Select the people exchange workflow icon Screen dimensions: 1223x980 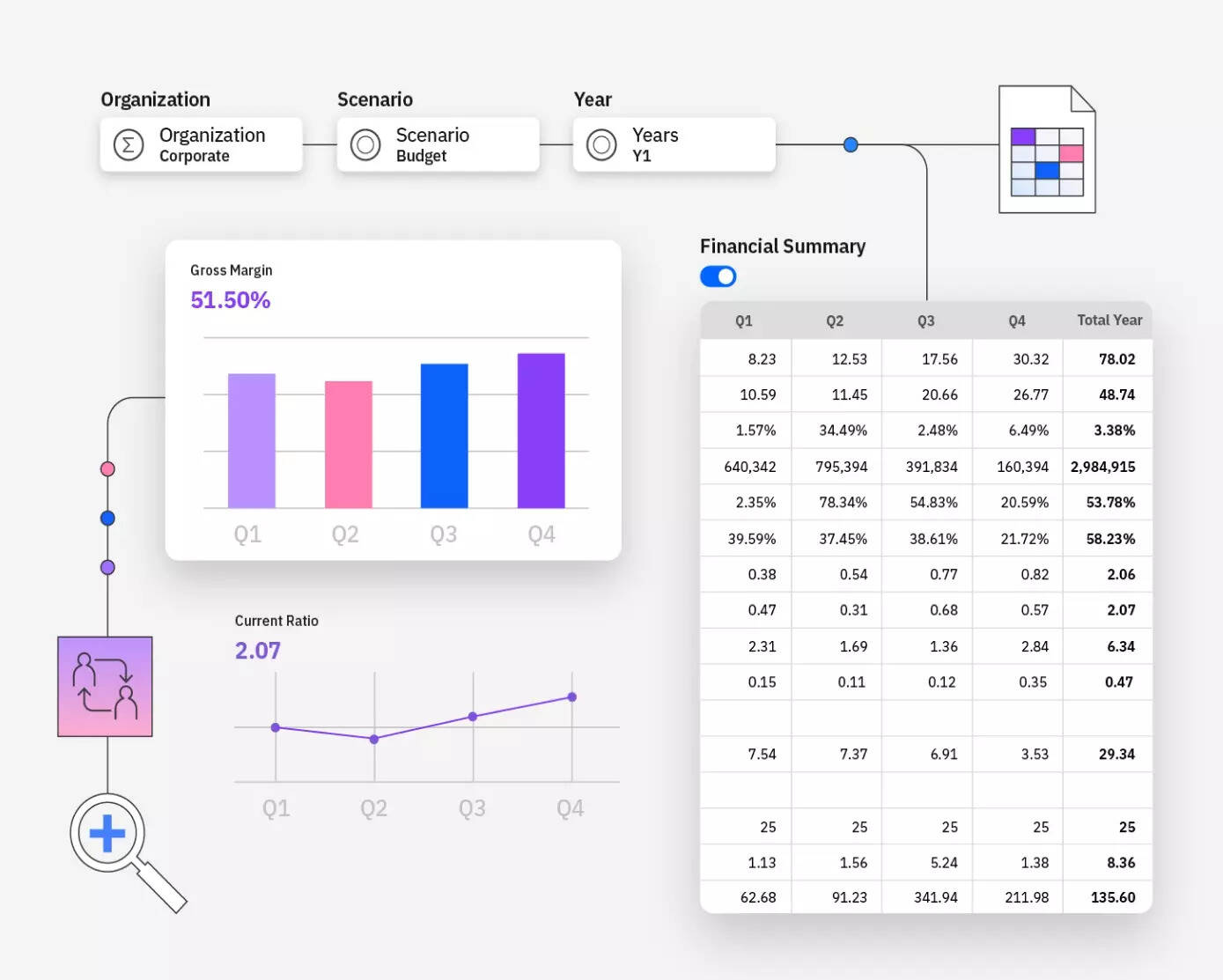point(105,686)
